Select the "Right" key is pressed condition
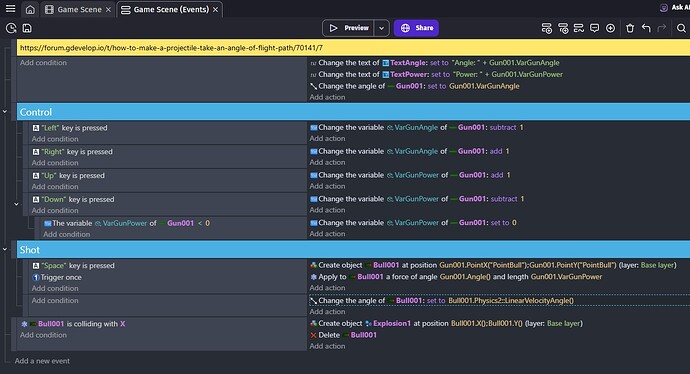This screenshot has width=690, height=374. click(x=73, y=152)
